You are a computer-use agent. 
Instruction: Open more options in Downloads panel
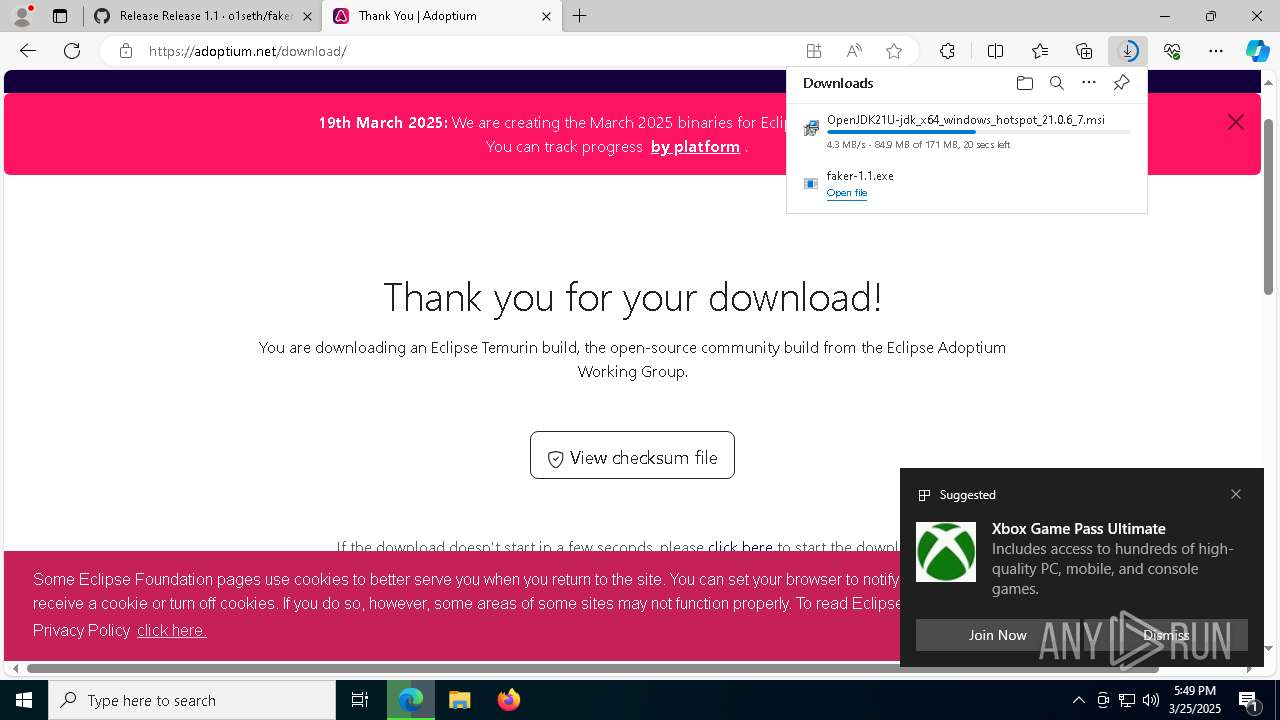(1089, 83)
